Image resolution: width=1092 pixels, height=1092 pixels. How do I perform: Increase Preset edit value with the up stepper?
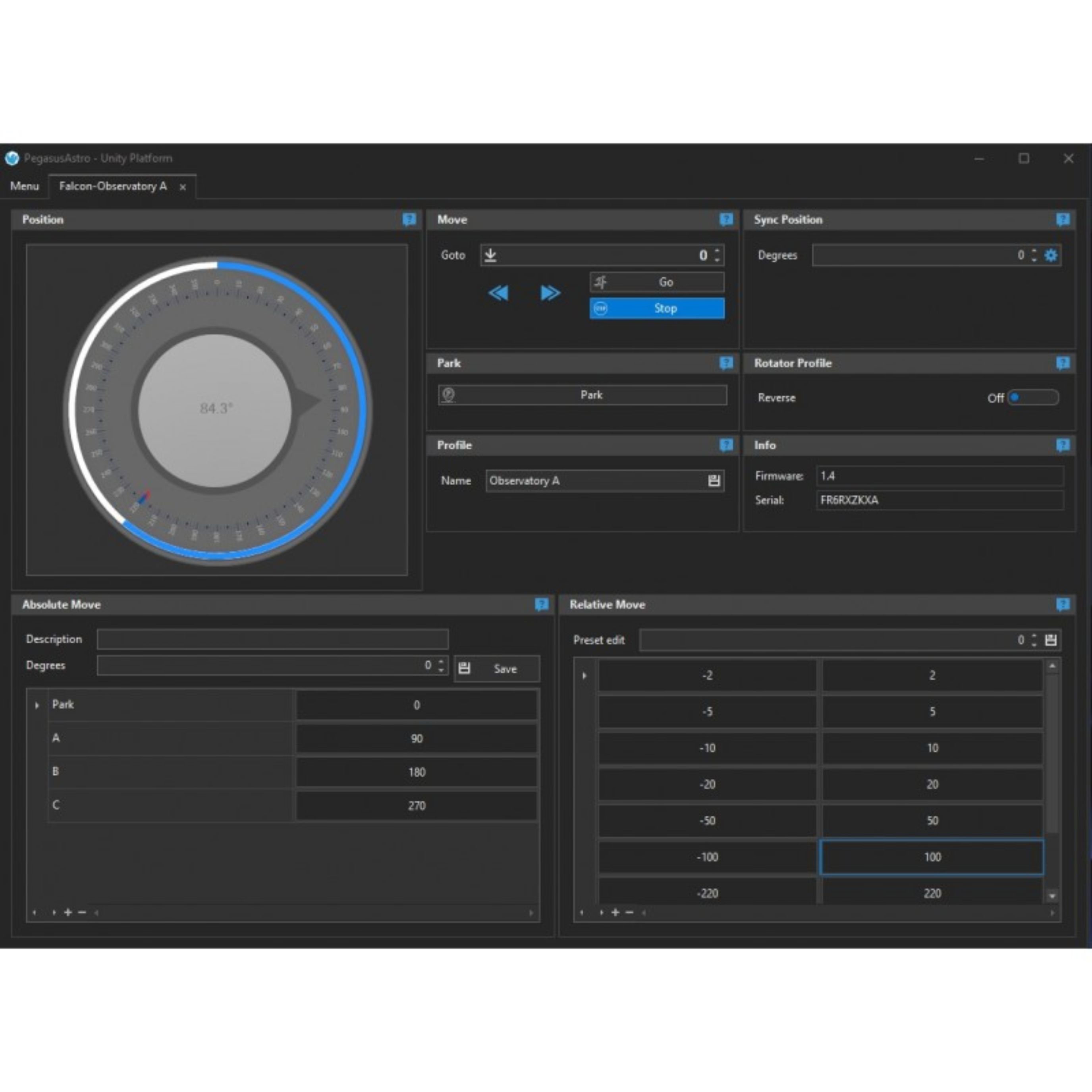(x=1034, y=635)
